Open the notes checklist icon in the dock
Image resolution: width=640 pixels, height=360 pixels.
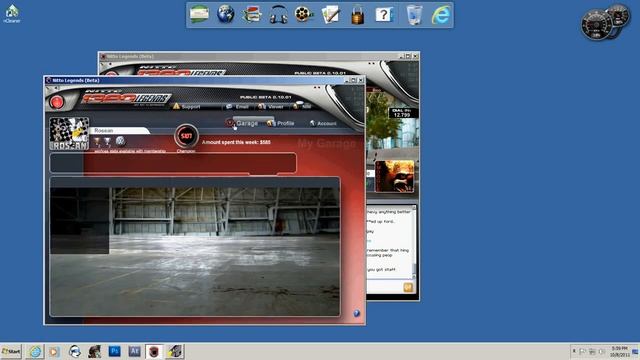pos(331,15)
